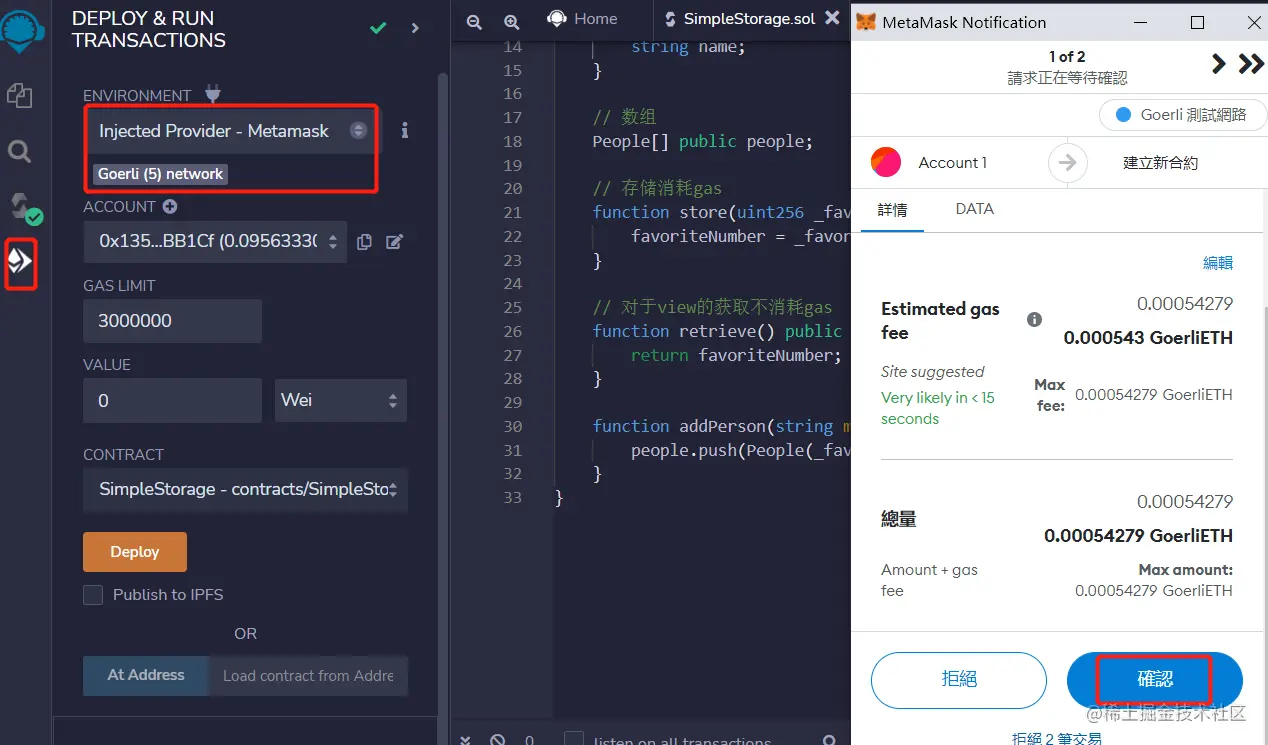Open the Wei unit dropdown
Image resolution: width=1268 pixels, height=745 pixels.
coord(341,400)
